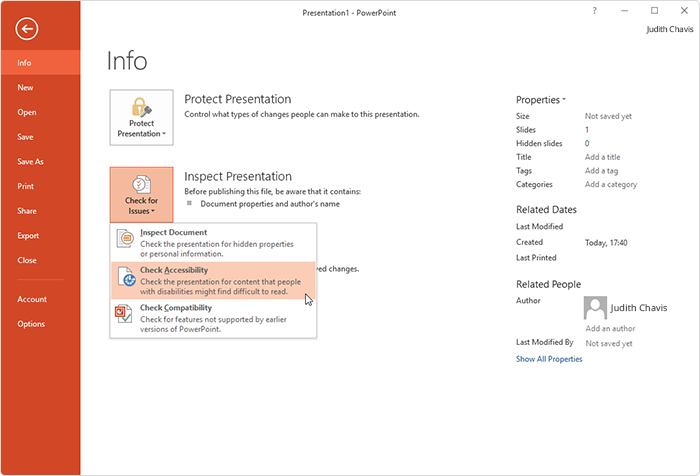Screen dimensions: 700x476
Task: Click Close in the sidebar
Action: click(x=41, y=260)
